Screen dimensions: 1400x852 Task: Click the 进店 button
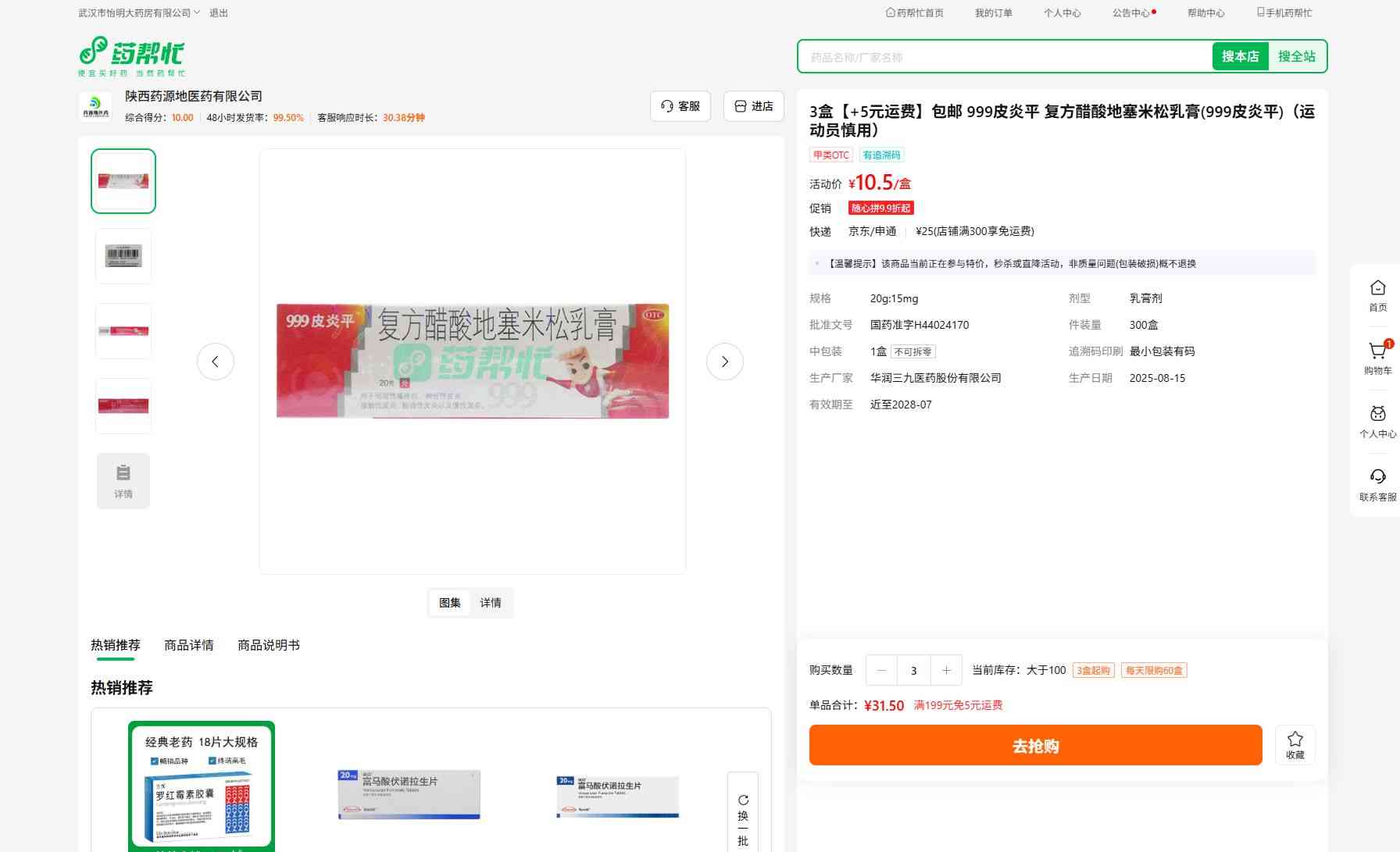pos(753,106)
